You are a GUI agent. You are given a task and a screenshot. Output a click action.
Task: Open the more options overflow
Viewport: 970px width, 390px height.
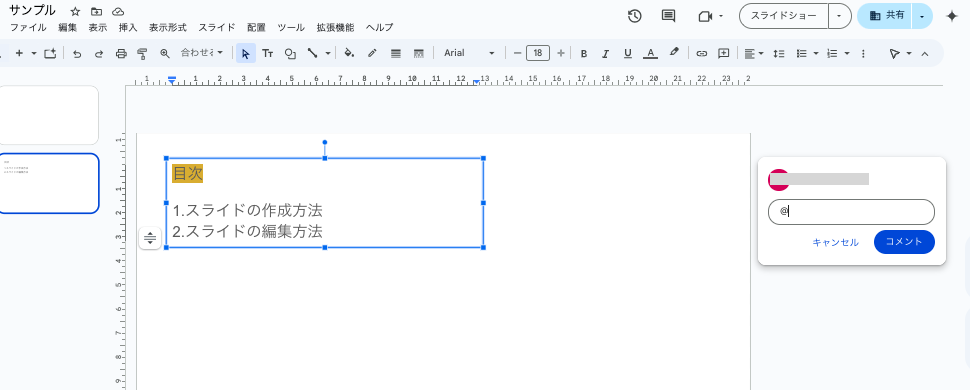click(x=864, y=53)
